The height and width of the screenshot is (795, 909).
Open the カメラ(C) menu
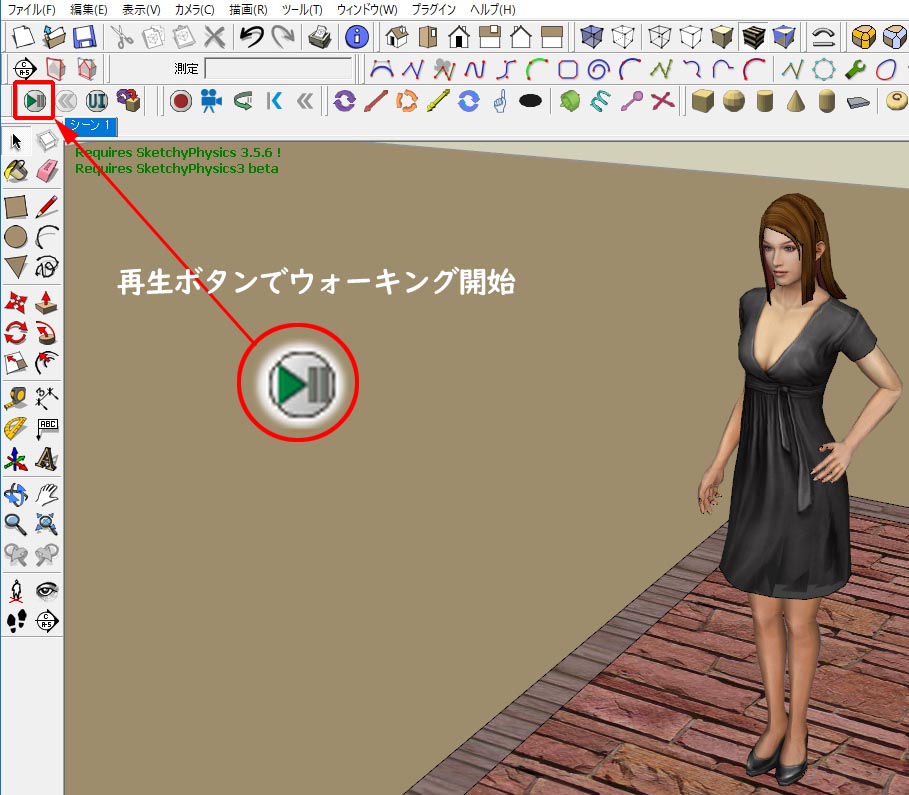pos(195,9)
